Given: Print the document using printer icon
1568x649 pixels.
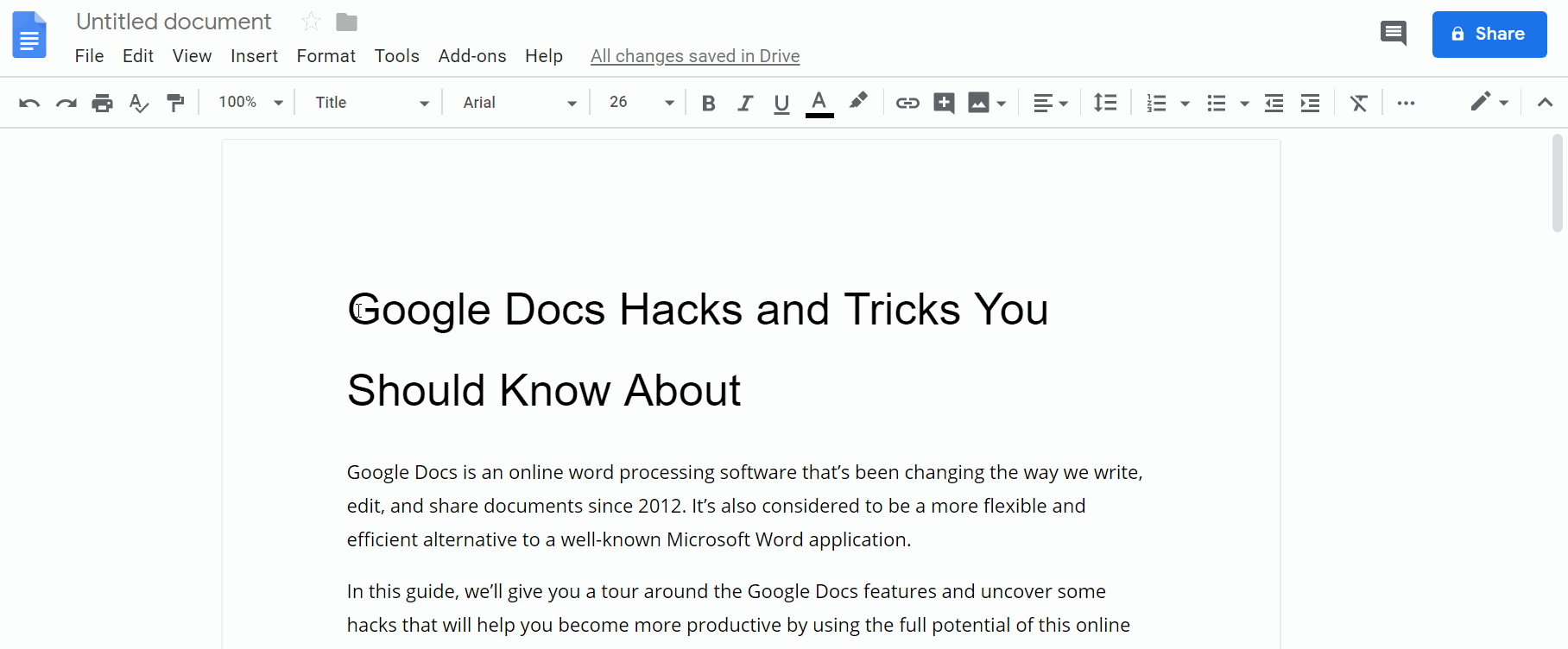Looking at the screenshot, I should [102, 104].
